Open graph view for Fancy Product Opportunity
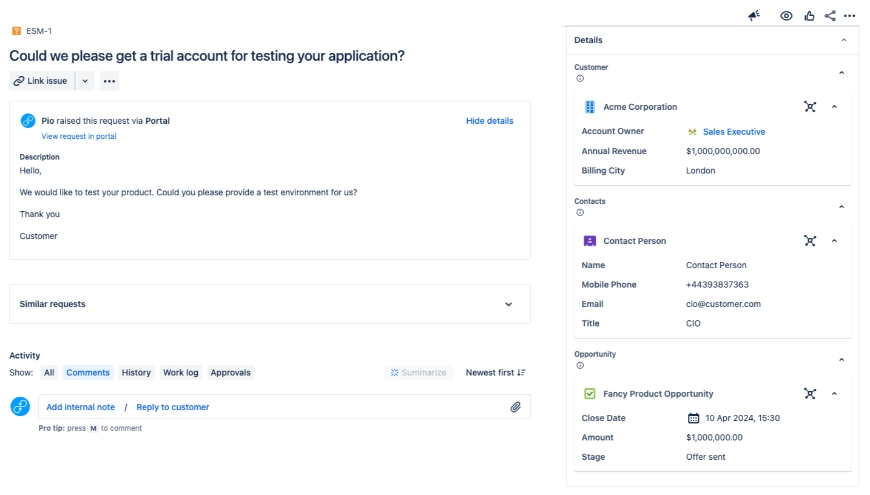870x495 pixels. click(810, 393)
